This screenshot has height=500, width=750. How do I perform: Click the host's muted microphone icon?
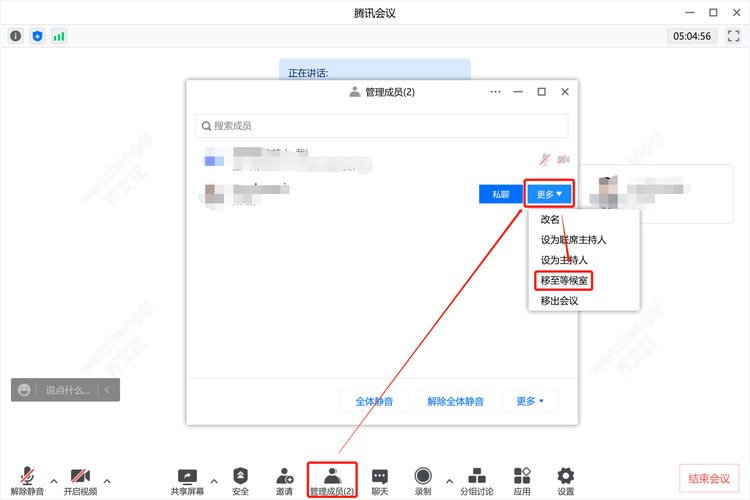pyautogui.click(x=544, y=159)
